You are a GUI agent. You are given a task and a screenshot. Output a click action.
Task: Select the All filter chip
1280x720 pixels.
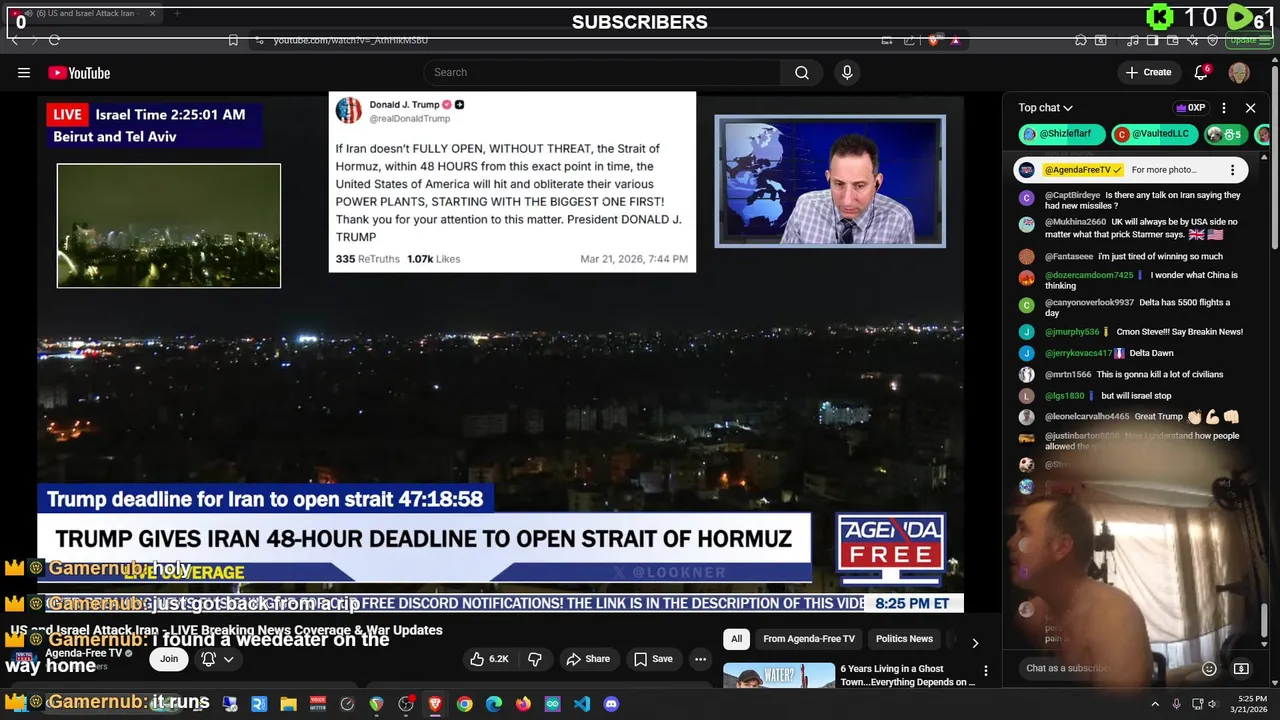736,639
